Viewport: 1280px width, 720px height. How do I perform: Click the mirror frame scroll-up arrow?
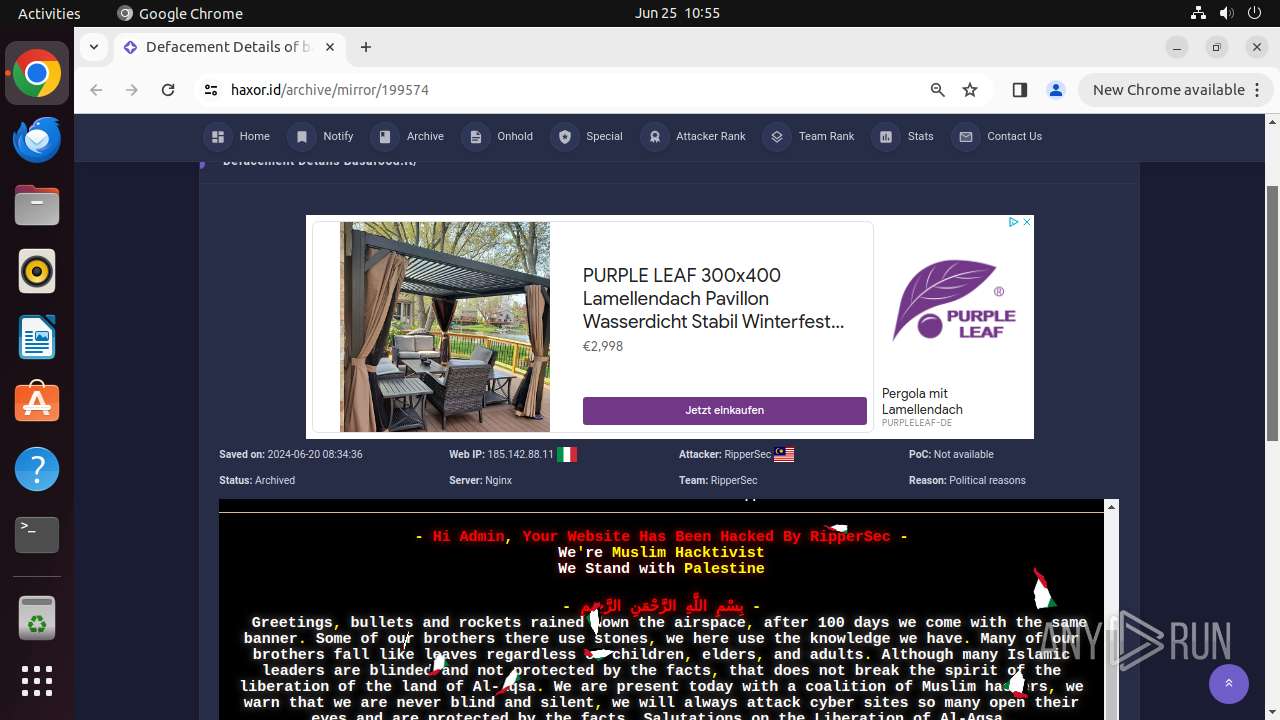1110,508
